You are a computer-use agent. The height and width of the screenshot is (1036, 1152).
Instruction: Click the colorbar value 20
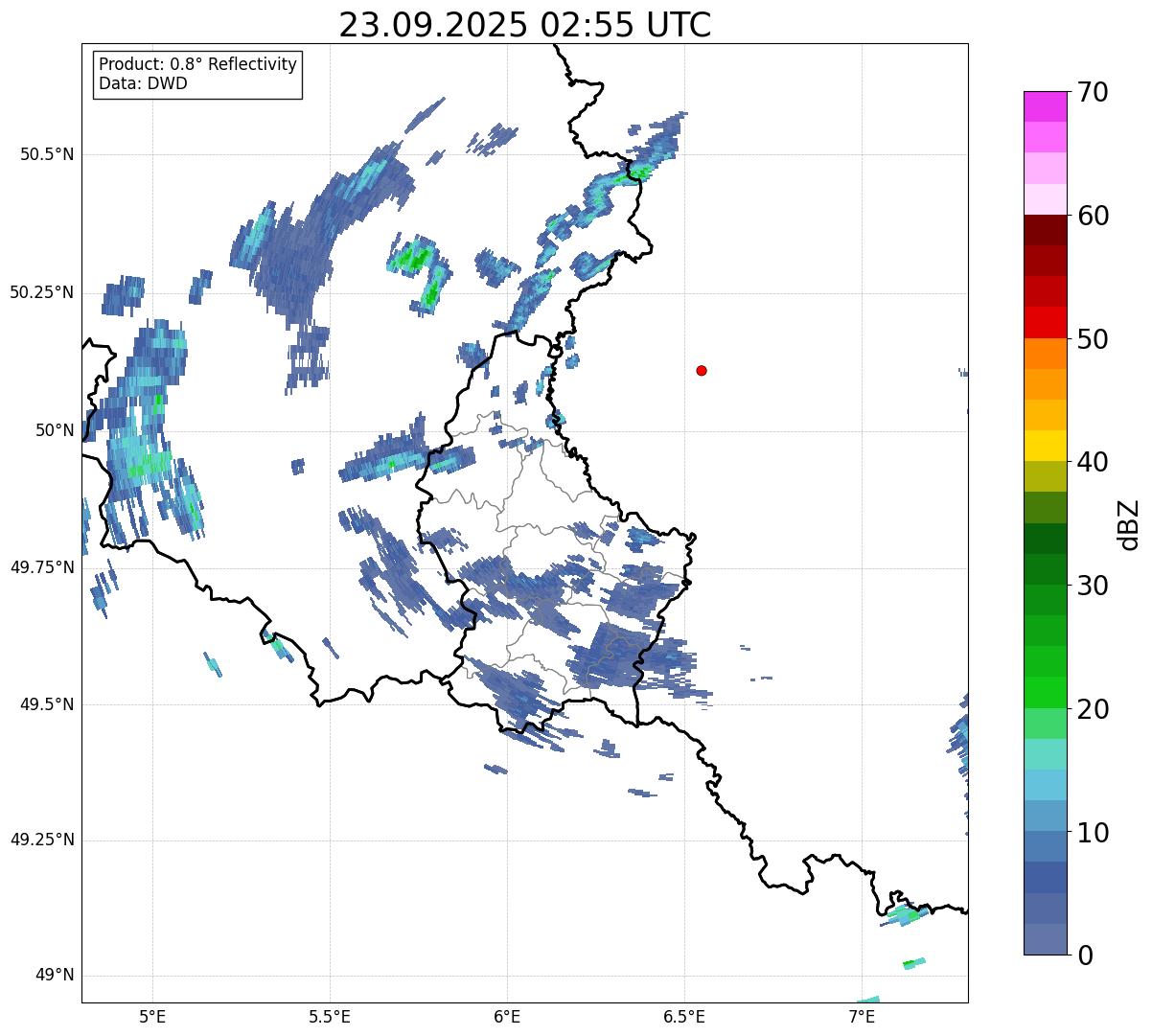pos(1093,709)
